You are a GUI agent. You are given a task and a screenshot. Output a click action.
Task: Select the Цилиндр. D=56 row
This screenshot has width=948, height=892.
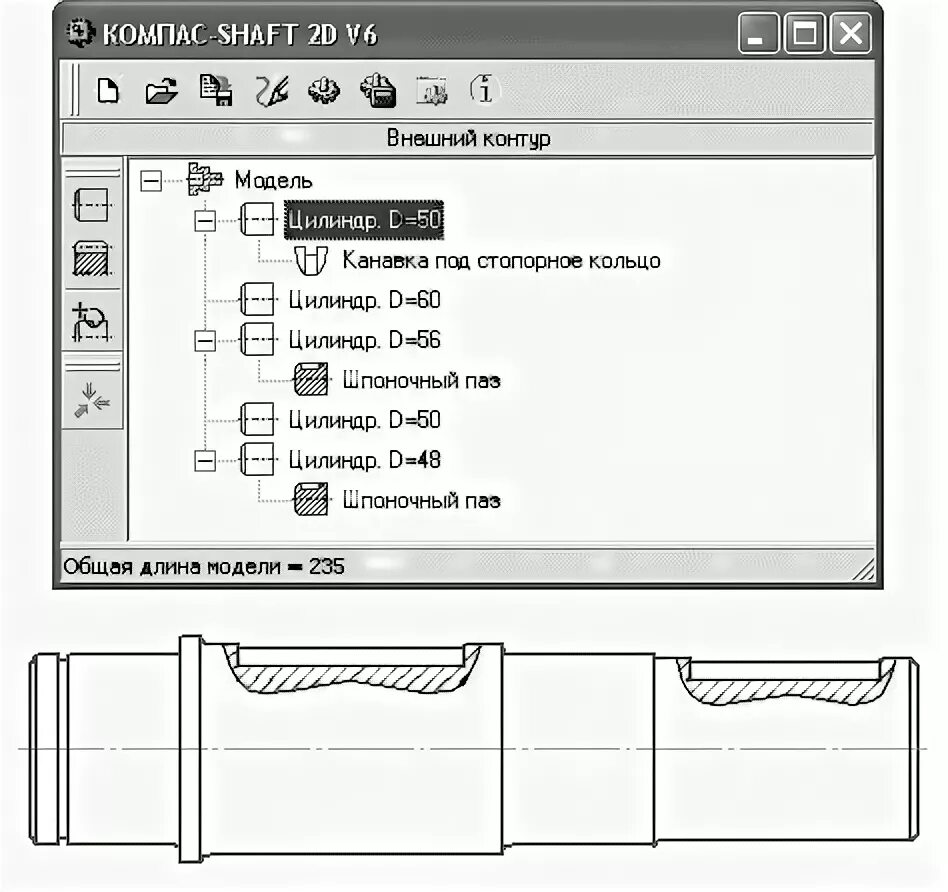(365, 339)
